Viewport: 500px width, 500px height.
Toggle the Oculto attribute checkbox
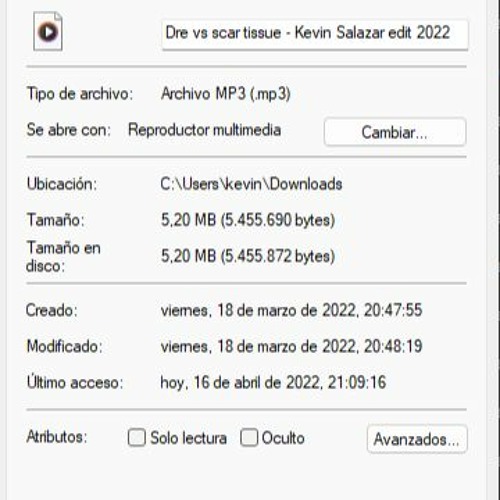pyautogui.click(x=249, y=437)
